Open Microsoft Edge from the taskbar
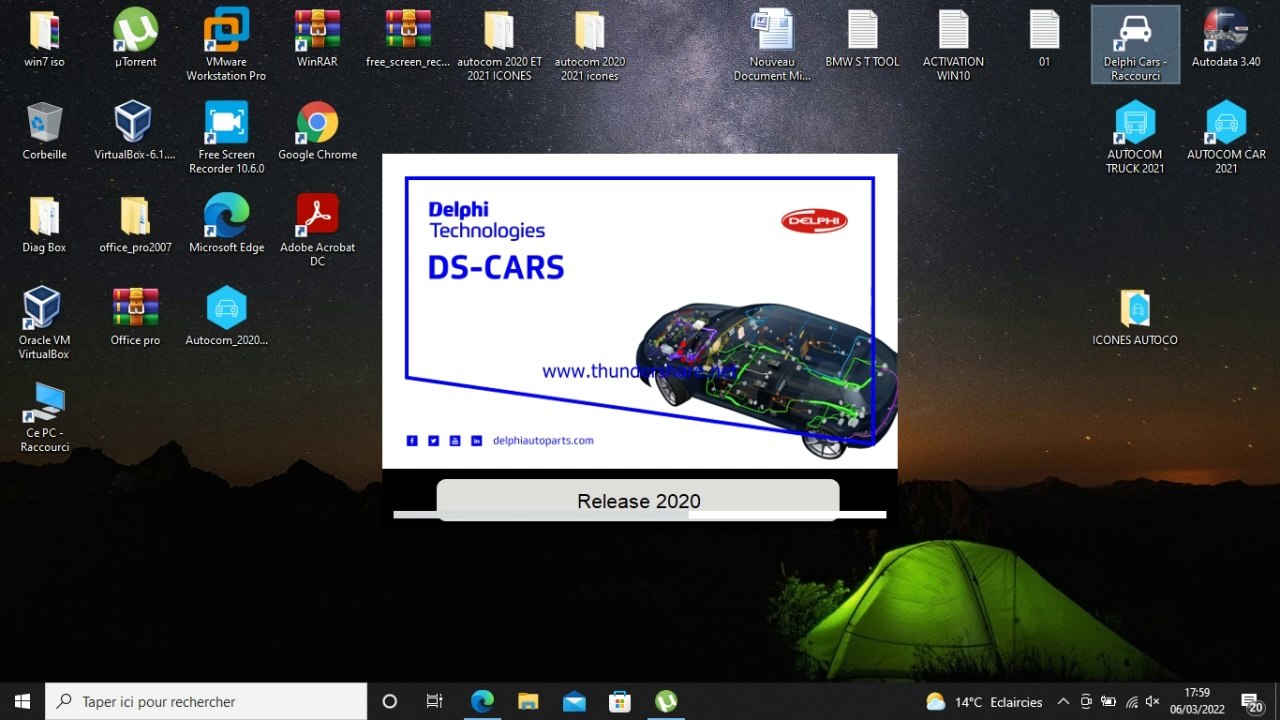This screenshot has height=720, width=1280. pos(482,701)
